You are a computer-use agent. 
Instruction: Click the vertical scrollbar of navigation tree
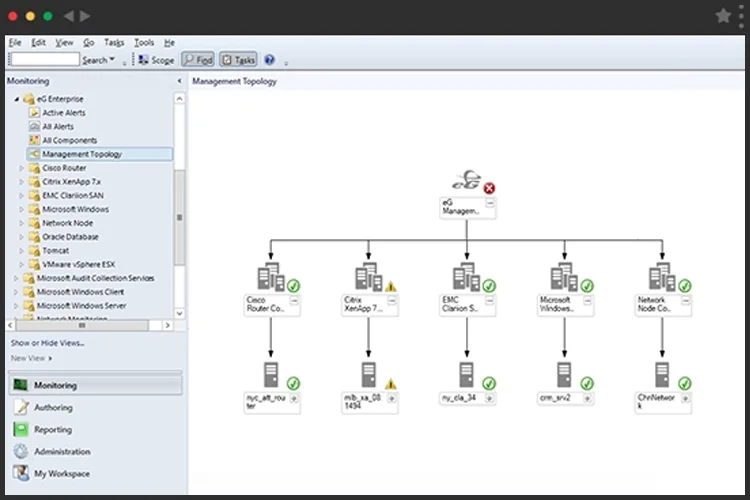pos(179,217)
